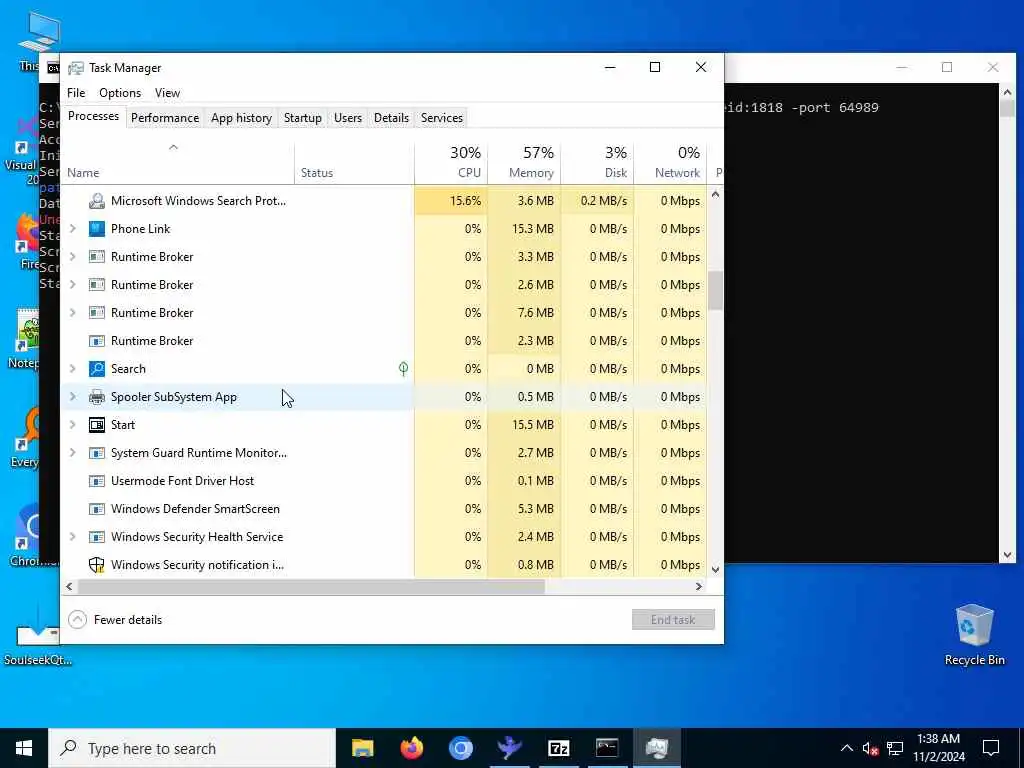The image size is (1024, 768).
Task: Switch to the Users tab
Action: [347, 118]
